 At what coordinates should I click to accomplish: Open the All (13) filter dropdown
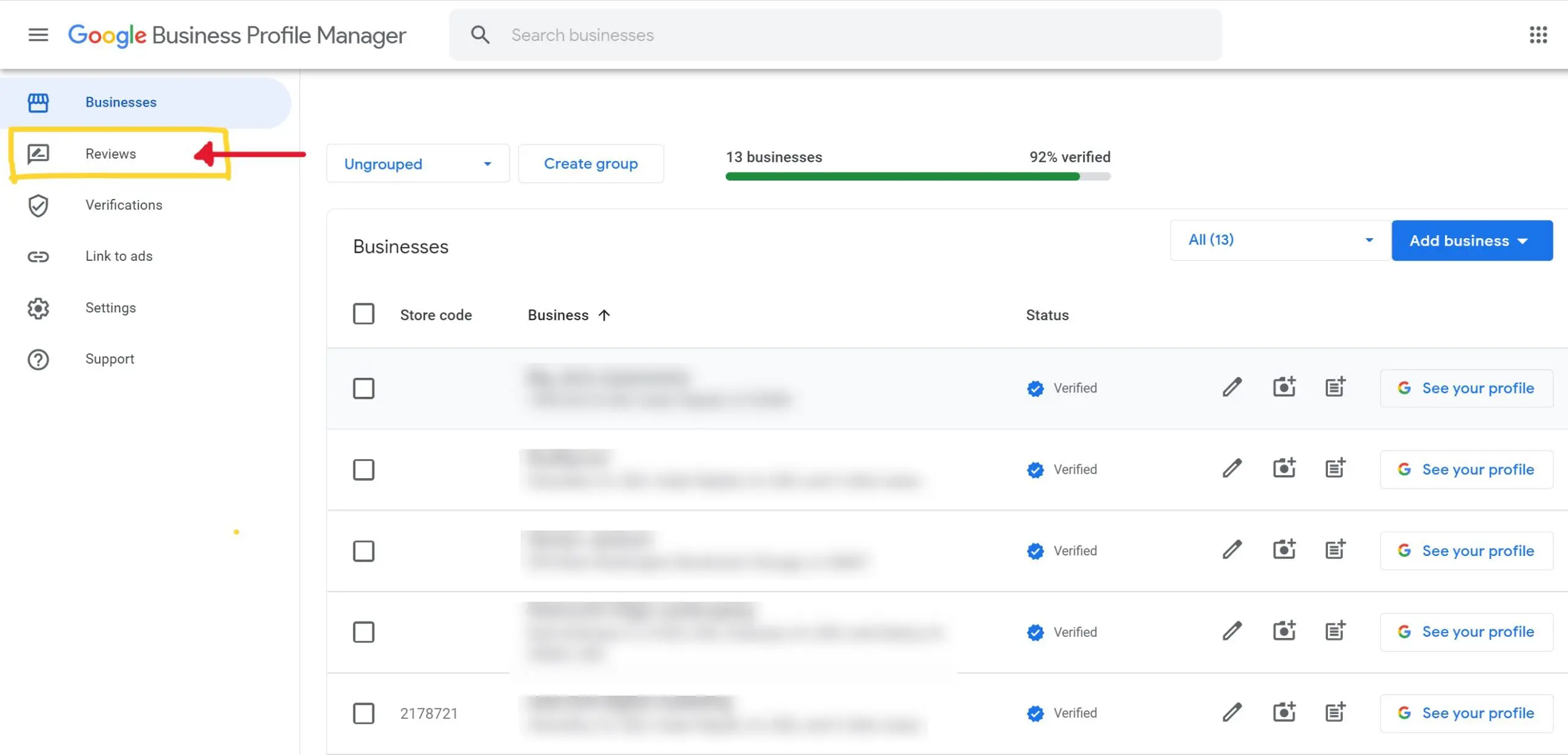1278,240
